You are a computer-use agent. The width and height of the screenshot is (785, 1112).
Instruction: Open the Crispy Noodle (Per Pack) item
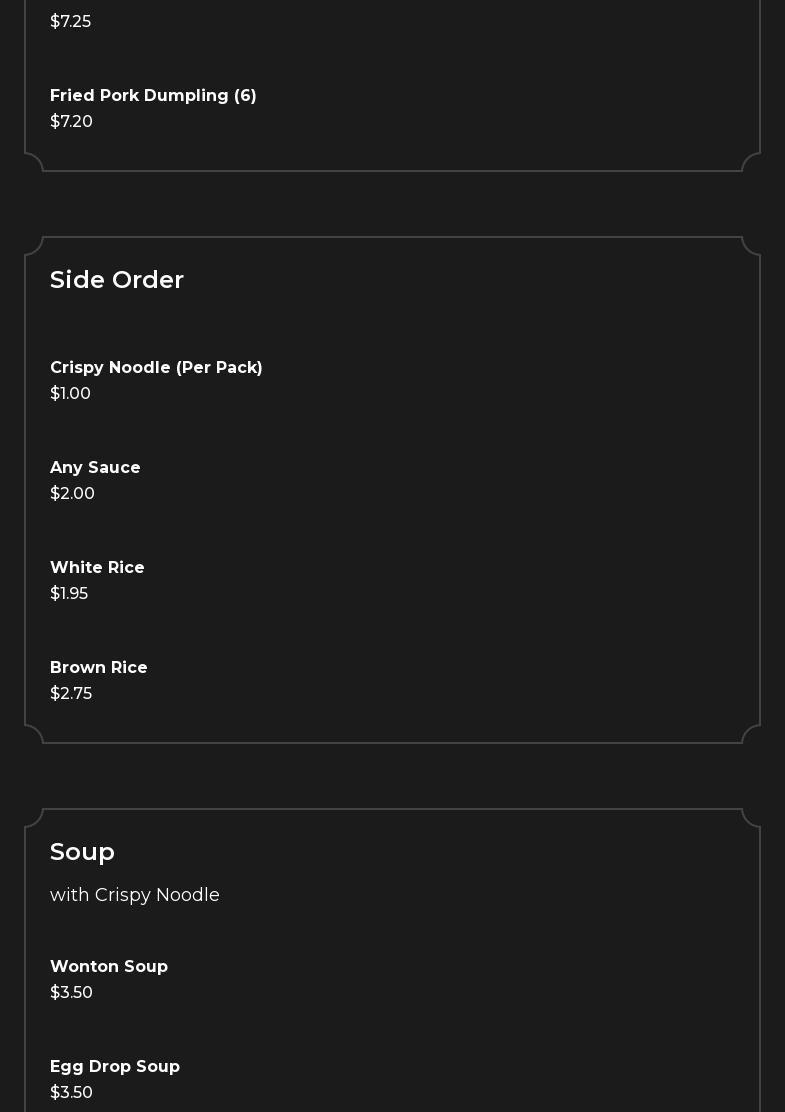tap(156, 368)
